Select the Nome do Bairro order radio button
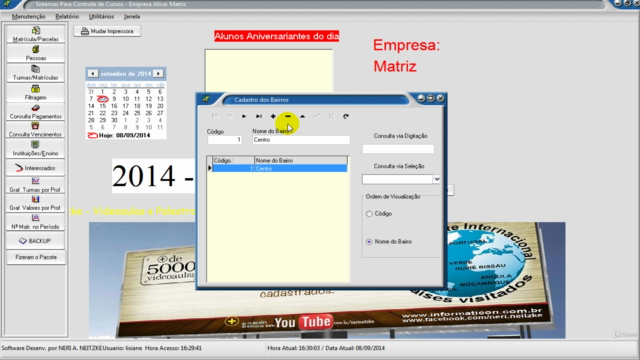This screenshot has height=360, width=640. 369,242
